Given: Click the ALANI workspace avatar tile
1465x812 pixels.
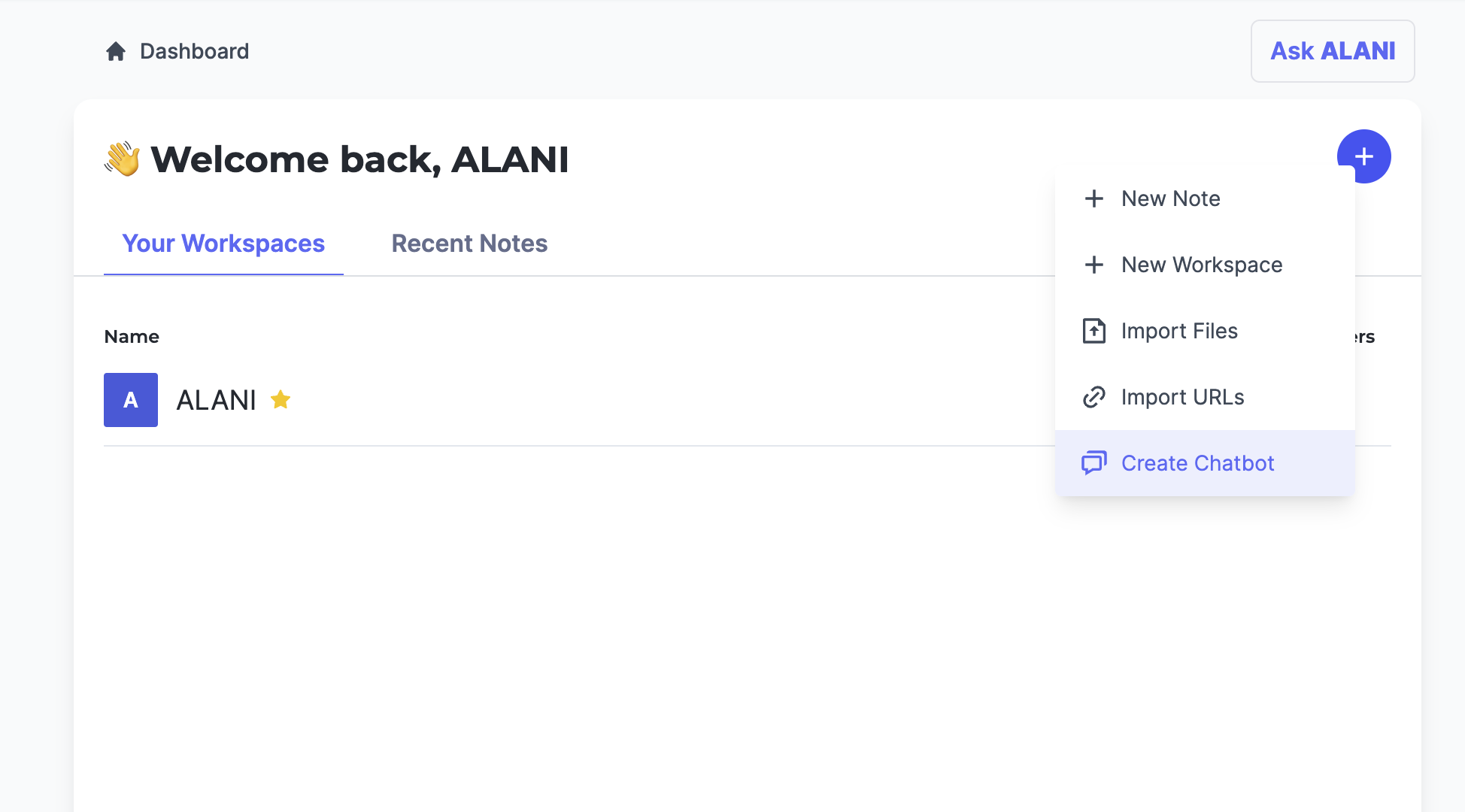Looking at the screenshot, I should coord(131,400).
